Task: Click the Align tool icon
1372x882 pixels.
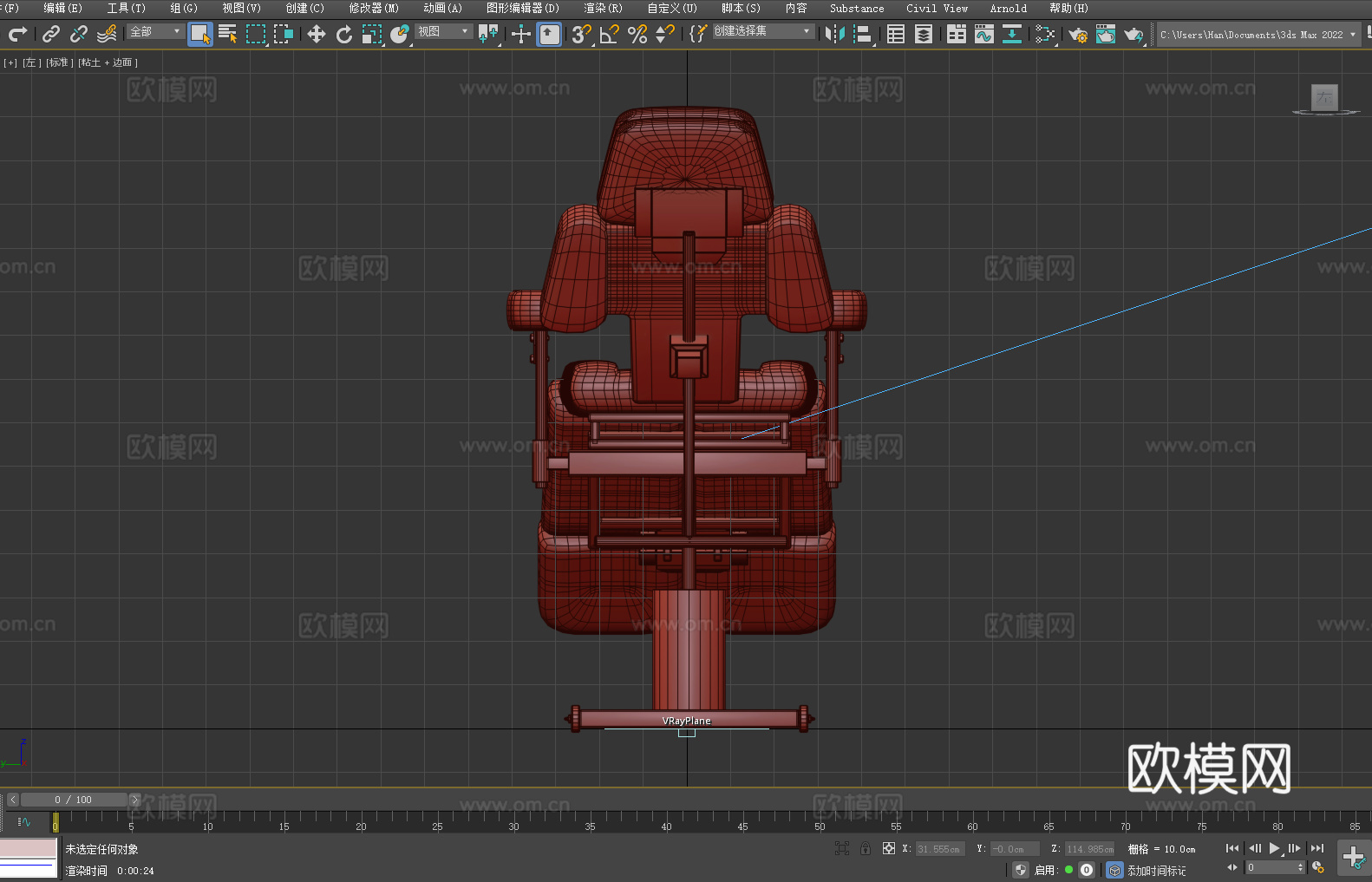Action: tap(863, 34)
